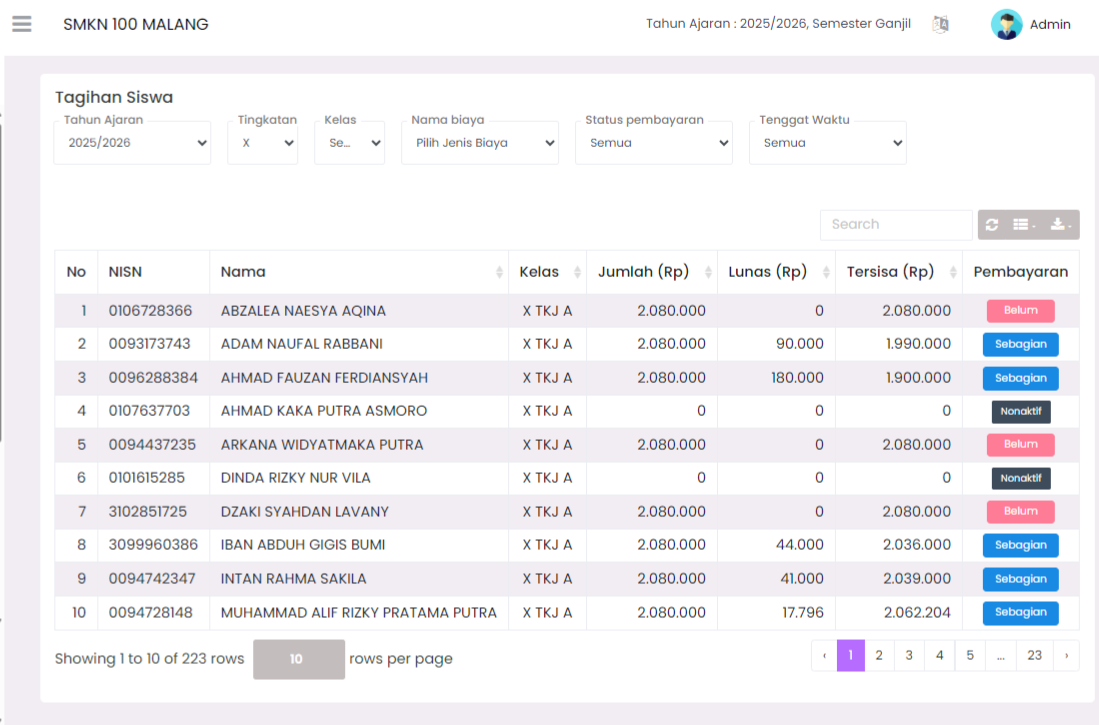1099x725 pixels.
Task: Open the Nama biaya dropdown
Action: click(480, 143)
